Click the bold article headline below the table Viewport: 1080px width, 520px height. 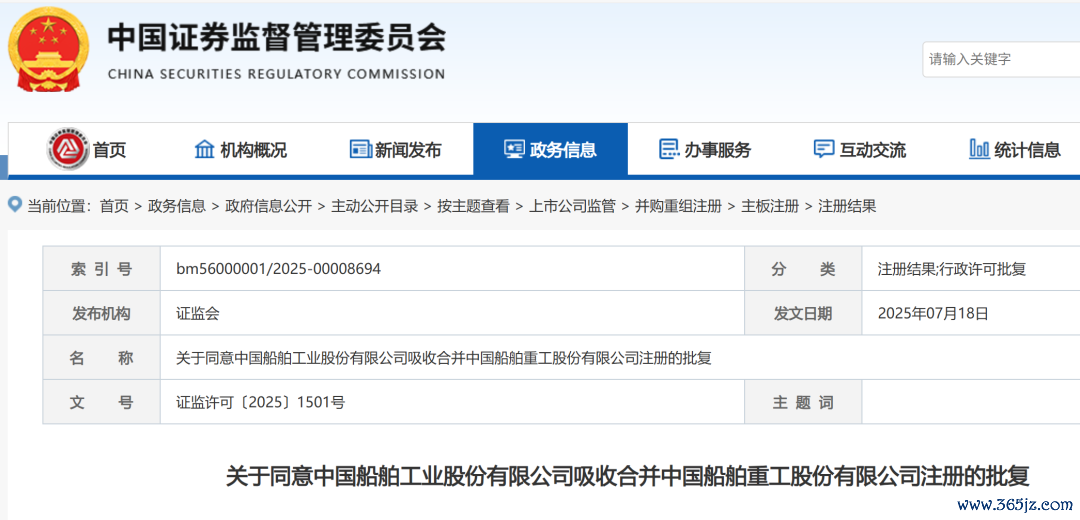coord(627,476)
